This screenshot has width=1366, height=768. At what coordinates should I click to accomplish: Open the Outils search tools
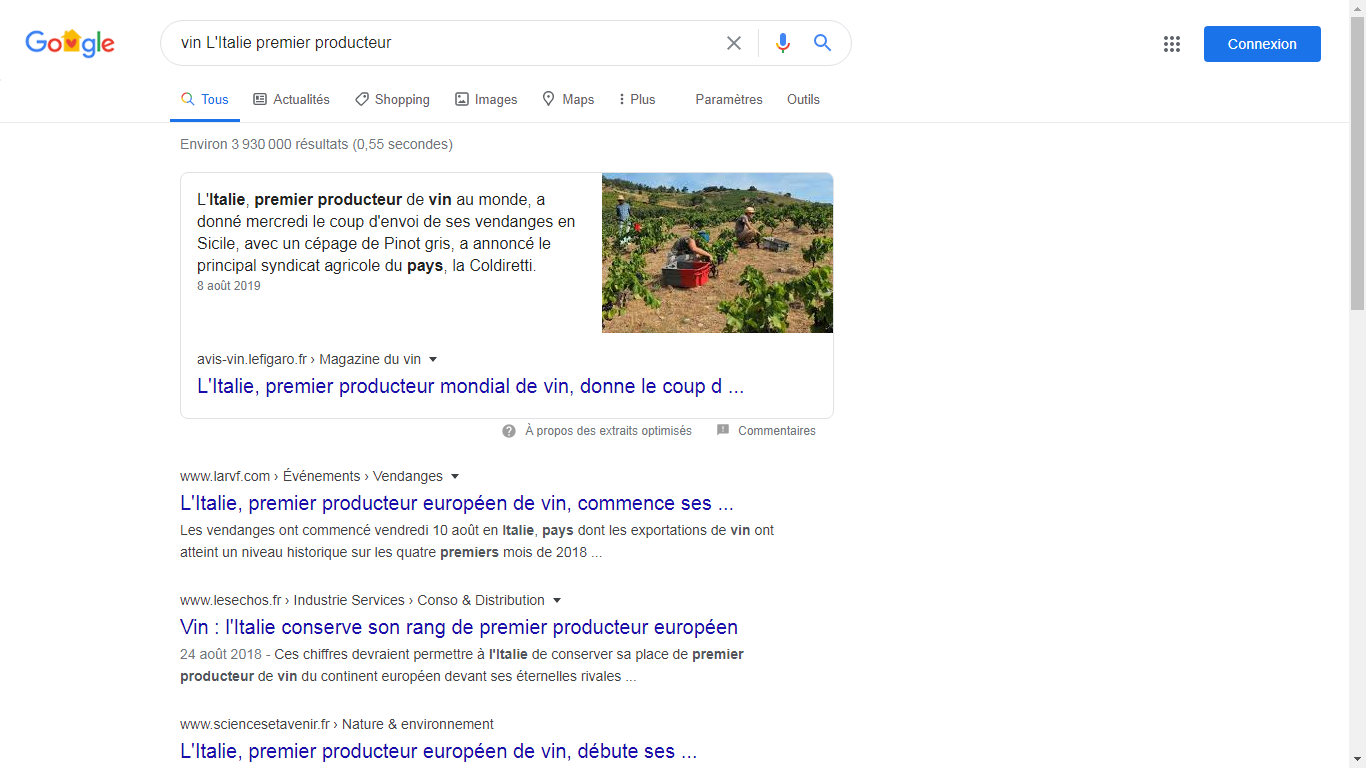point(803,99)
